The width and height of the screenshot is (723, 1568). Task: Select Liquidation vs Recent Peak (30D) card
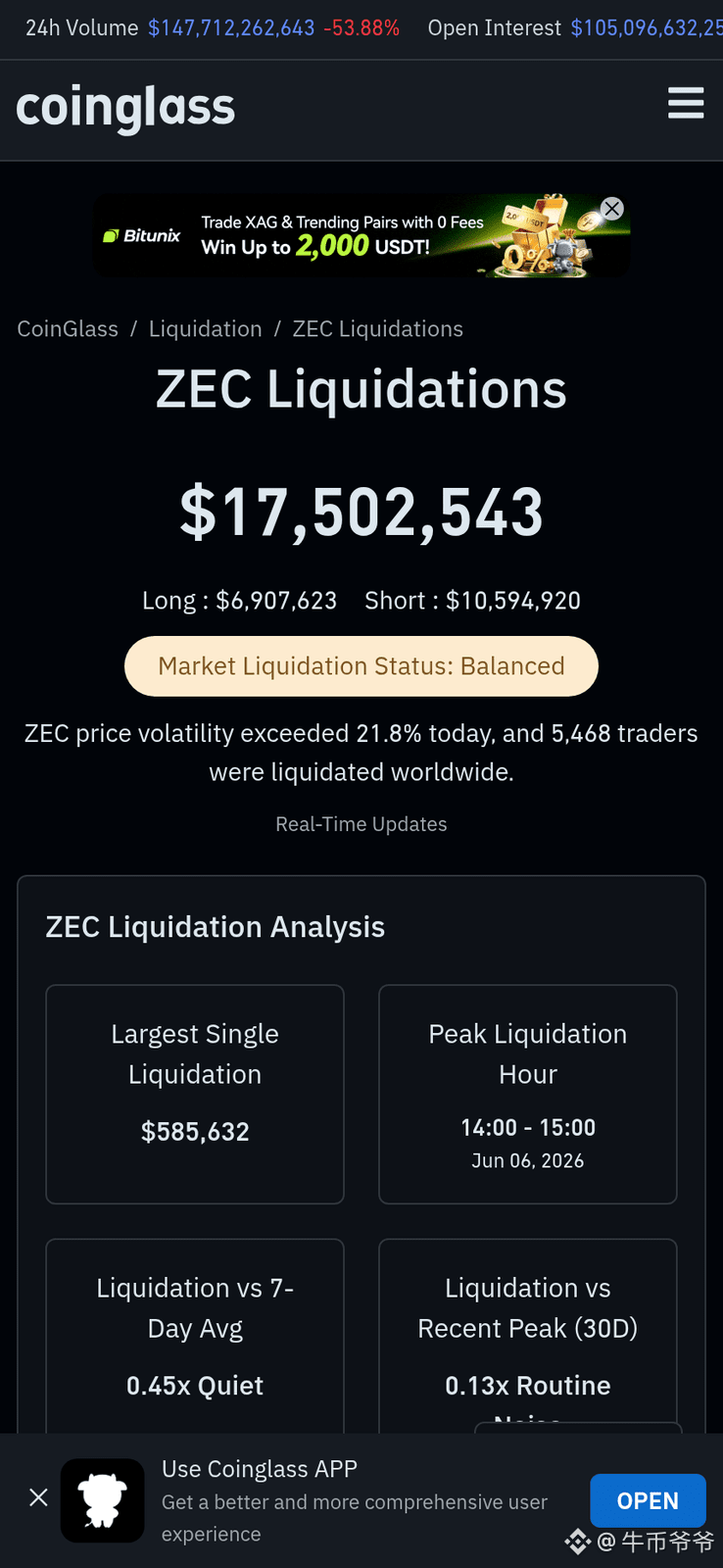(528, 1337)
